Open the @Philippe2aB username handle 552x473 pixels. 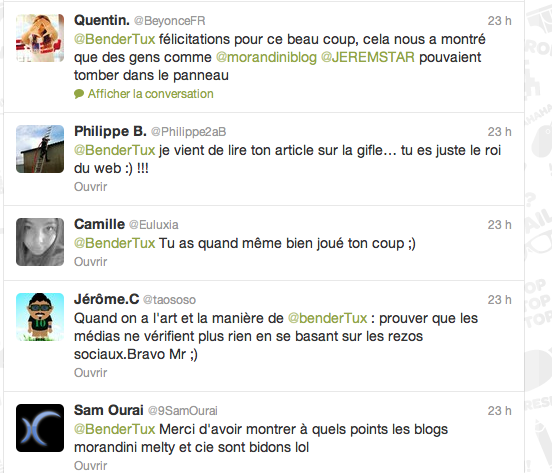(x=188, y=132)
